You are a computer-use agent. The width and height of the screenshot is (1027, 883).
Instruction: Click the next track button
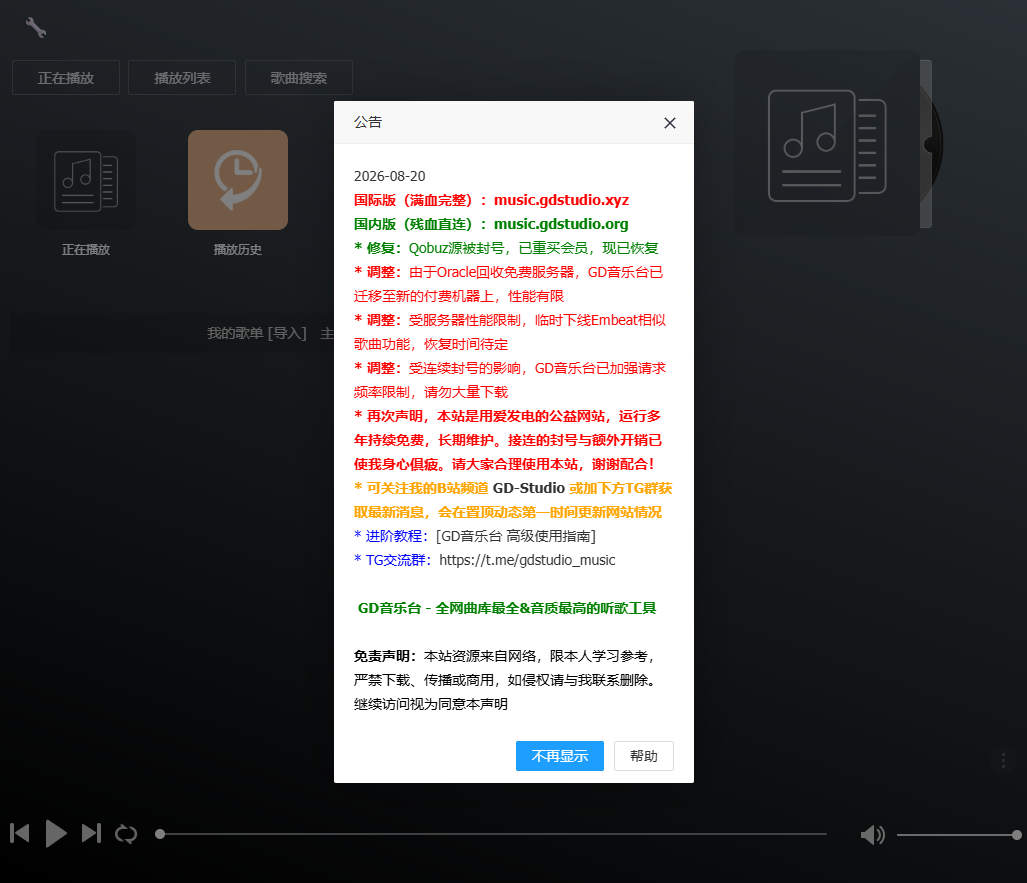coord(91,833)
